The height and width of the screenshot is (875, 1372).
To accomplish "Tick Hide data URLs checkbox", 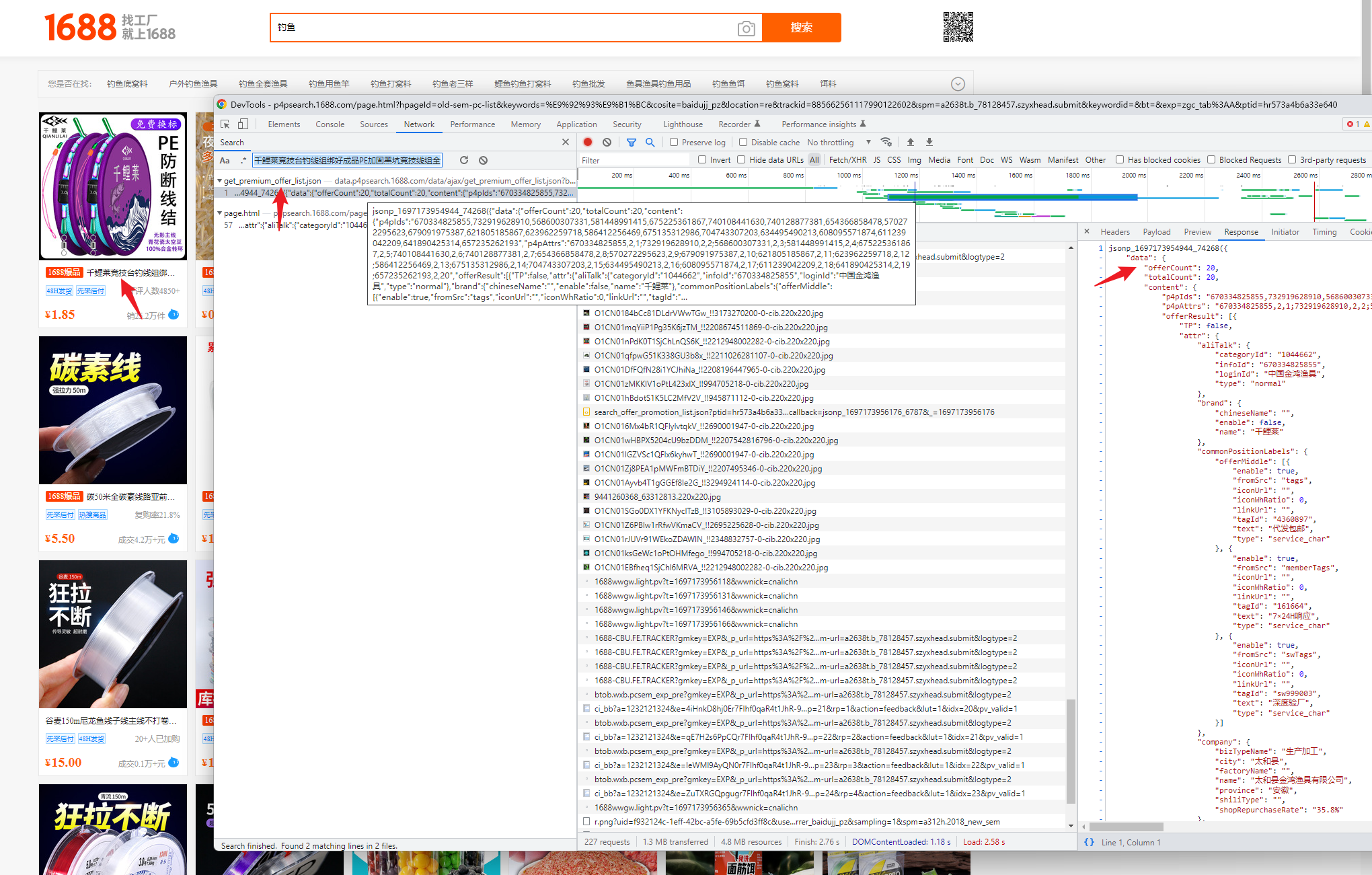I will pyautogui.click(x=741, y=160).
